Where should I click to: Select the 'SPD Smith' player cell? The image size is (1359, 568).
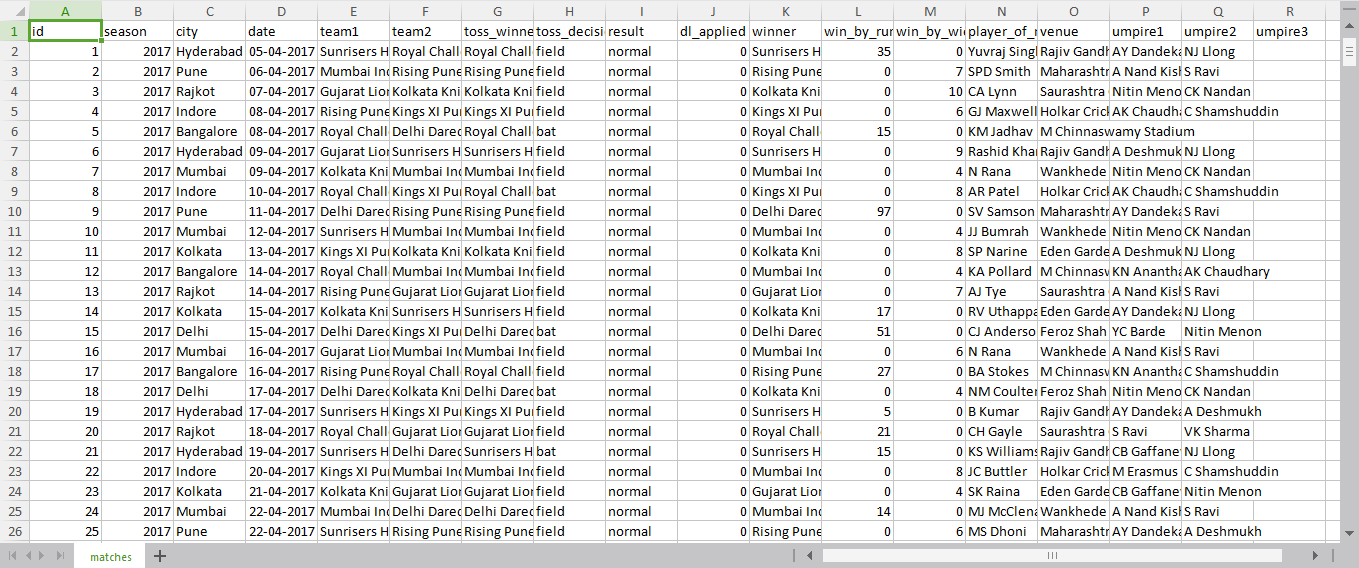click(x=1001, y=71)
